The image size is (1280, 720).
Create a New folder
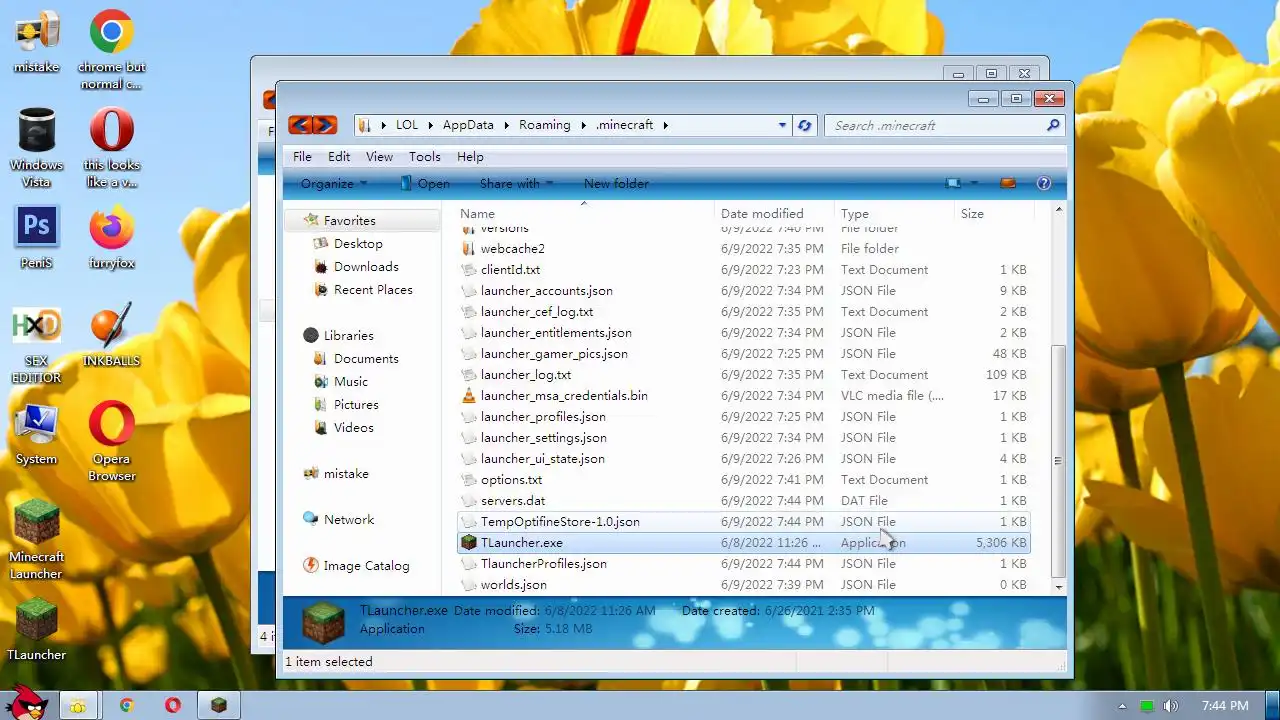[x=616, y=184]
